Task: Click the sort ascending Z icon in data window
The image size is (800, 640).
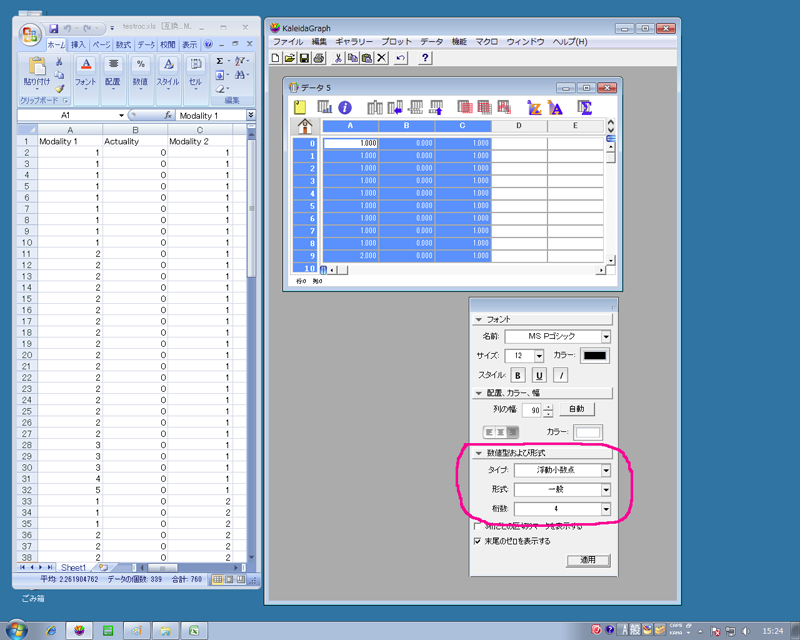Action: pos(534,107)
